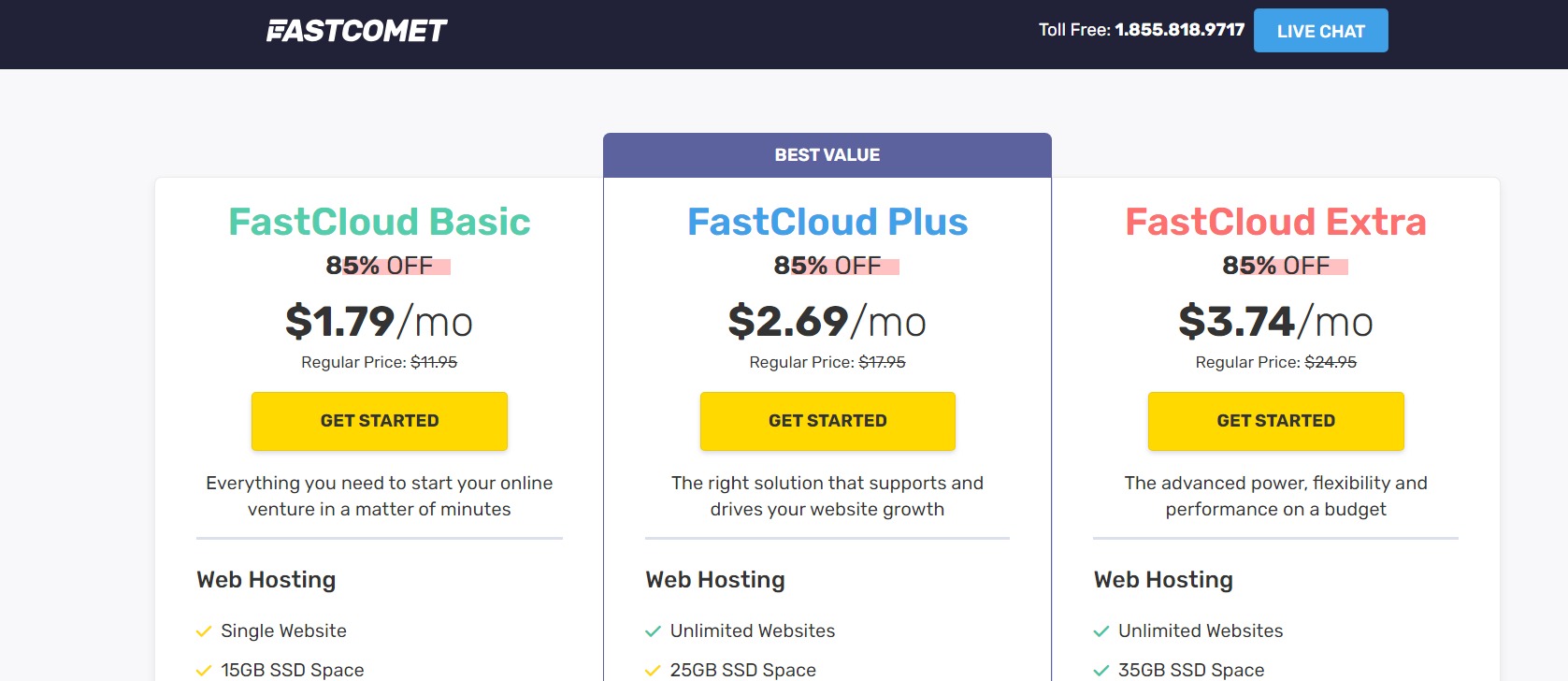This screenshot has height=681, width=1568.
Task: Click GET STARTED for FastCloud Basic
Action: pos(379,420)
